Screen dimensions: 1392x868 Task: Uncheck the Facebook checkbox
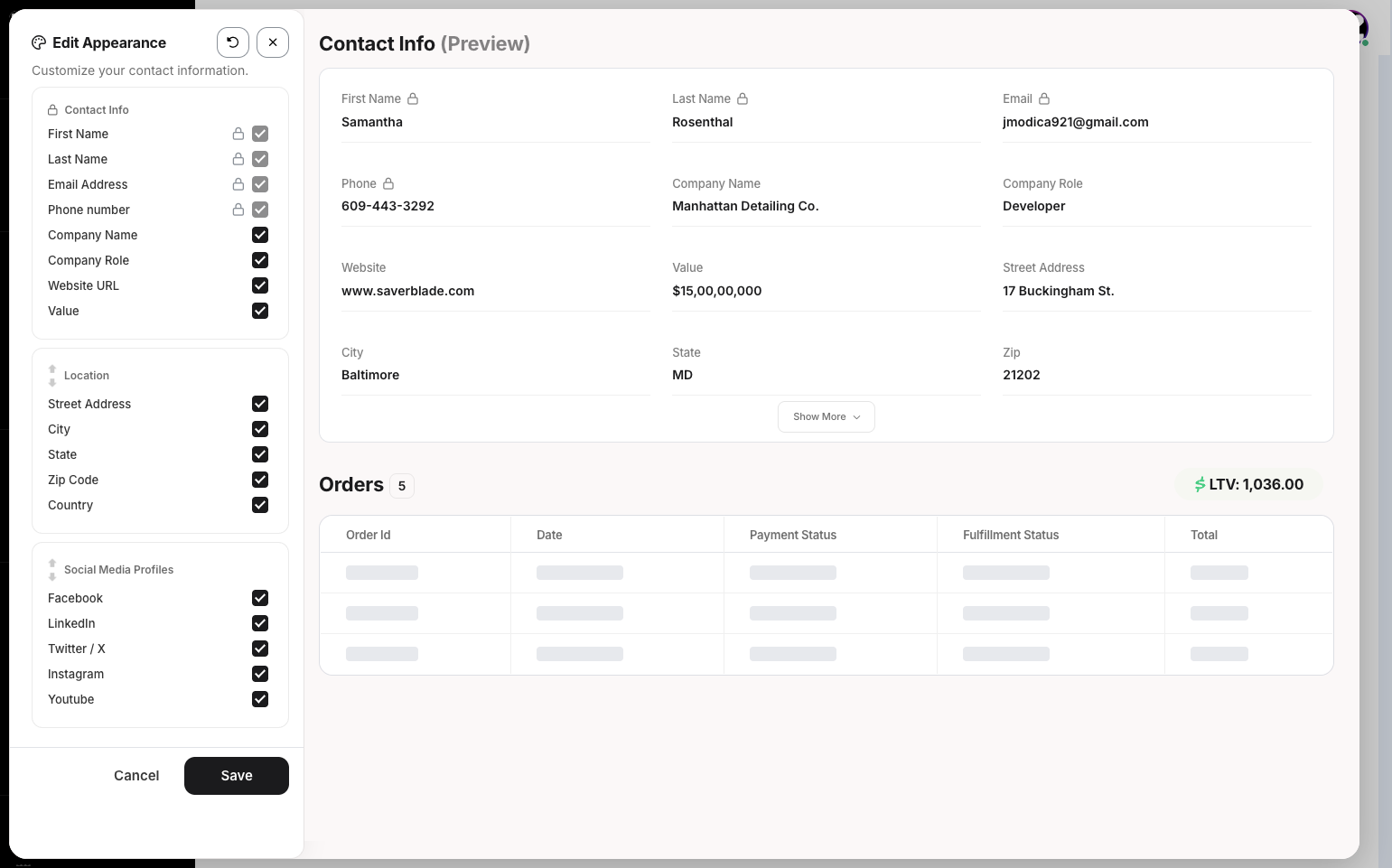[260, 598]
